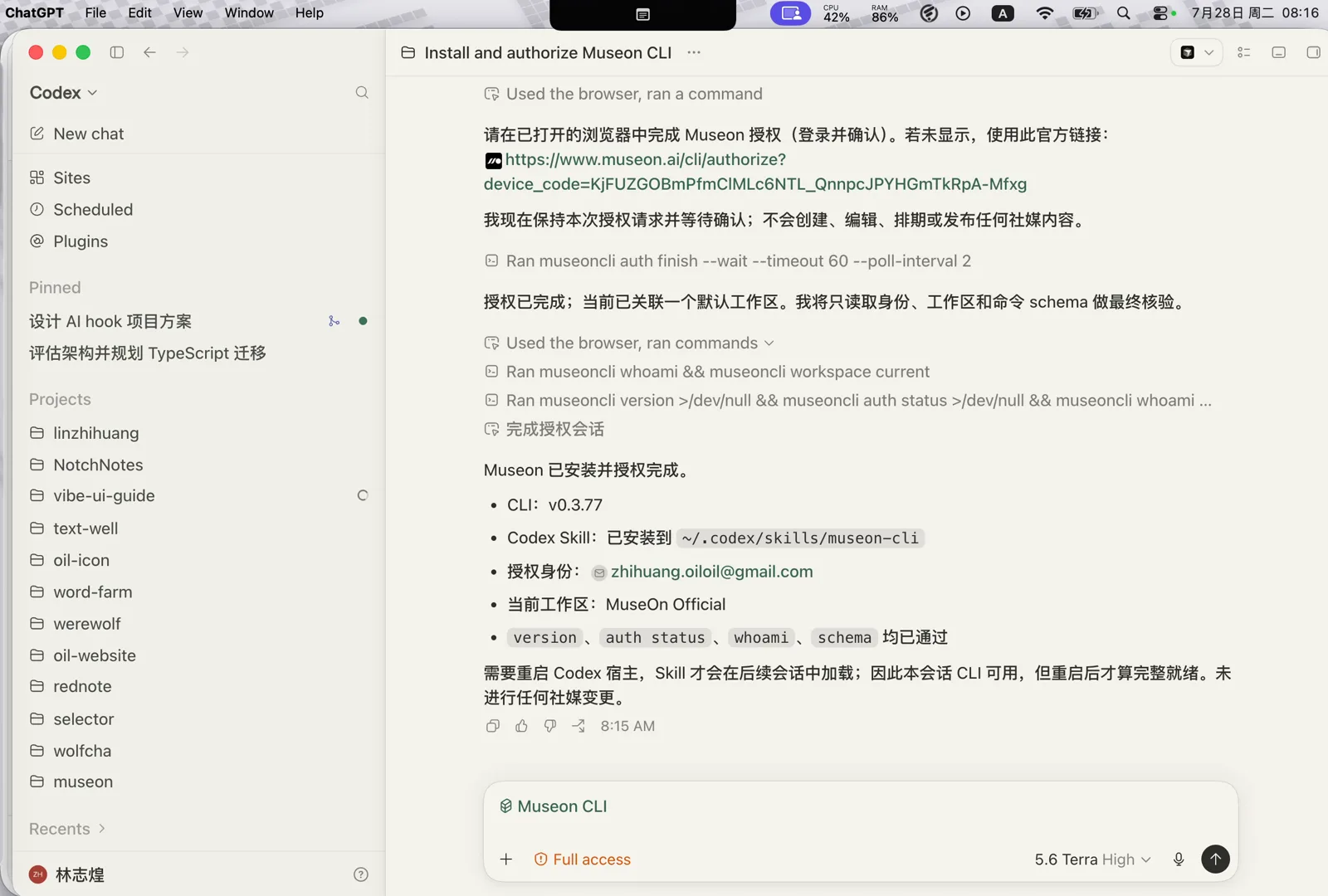The width and height of the screenshot is (1328, 896).
Task: Expand 'Used the browser, ran a command'
Action: click(623, 94)
